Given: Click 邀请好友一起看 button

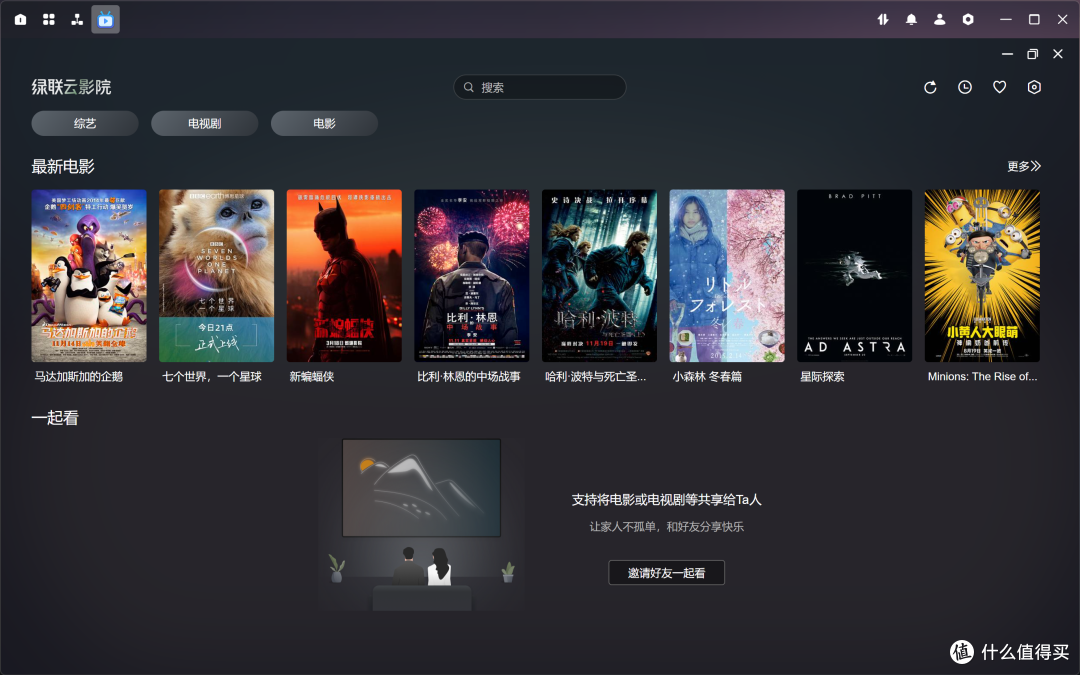Looking at the screenshot, I should pos(666,572).
